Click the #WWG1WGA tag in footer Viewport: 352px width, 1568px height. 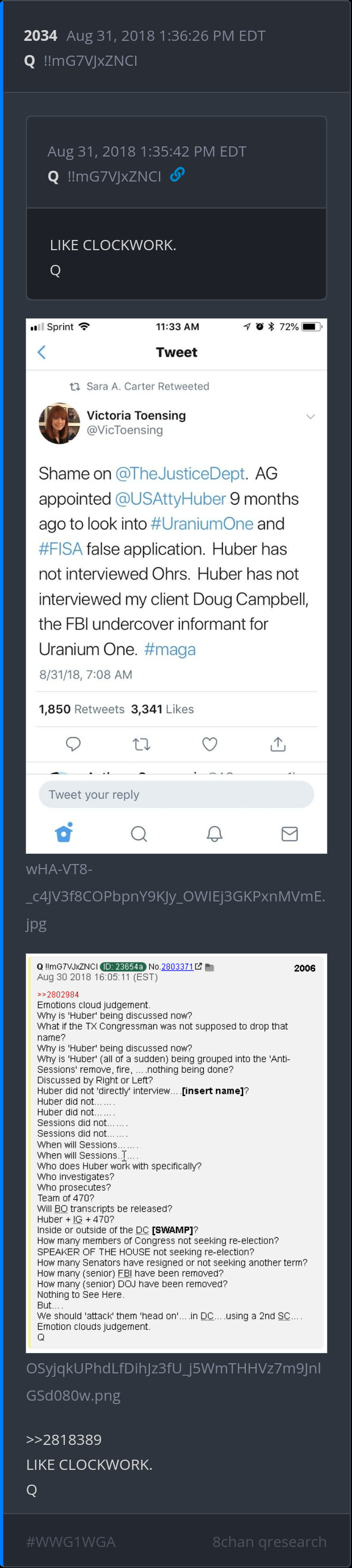(x=70, y=1541)
